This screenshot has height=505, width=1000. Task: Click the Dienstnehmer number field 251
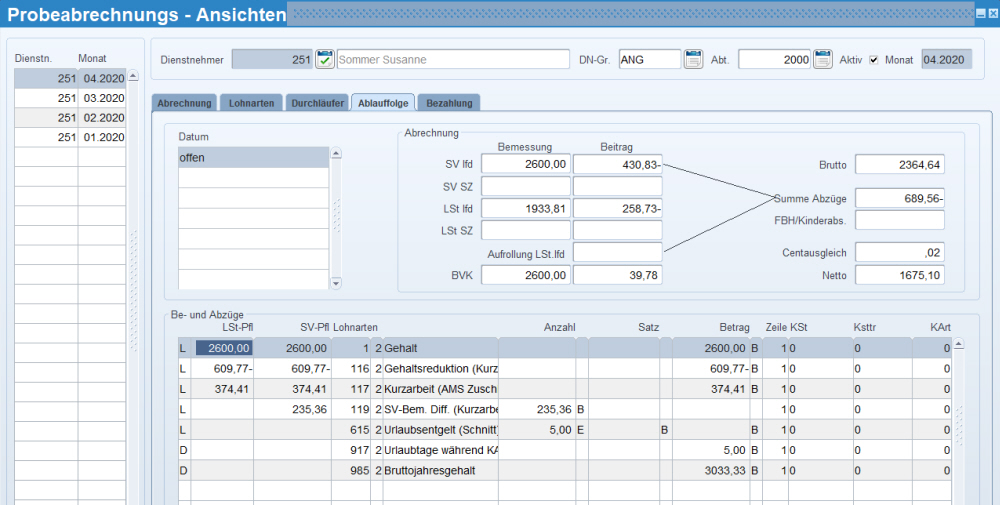(x=272, y=59)
